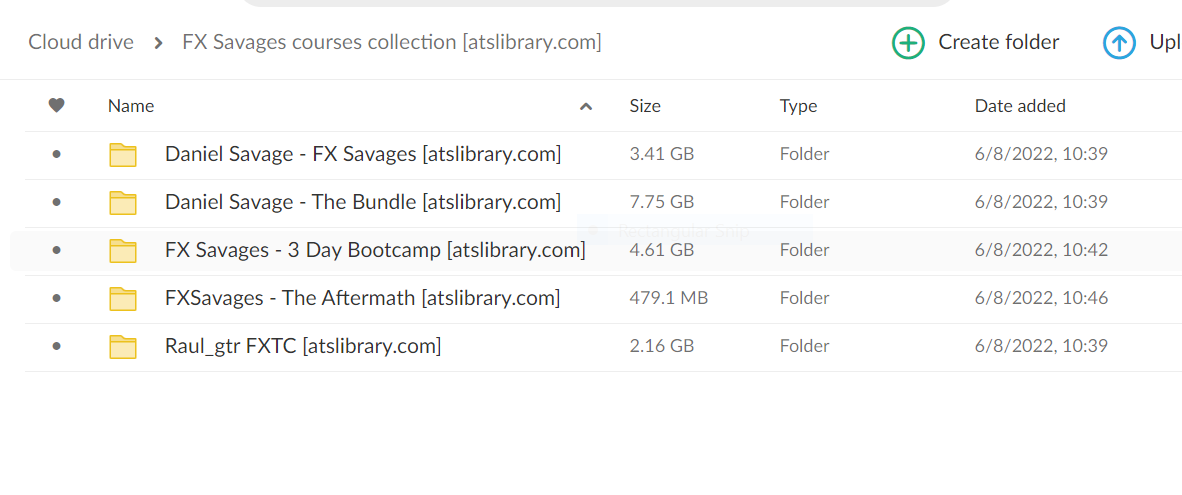Sort by the Type column header
The height and width of the screenshot is (495, 1182).
tap(798, 106)
